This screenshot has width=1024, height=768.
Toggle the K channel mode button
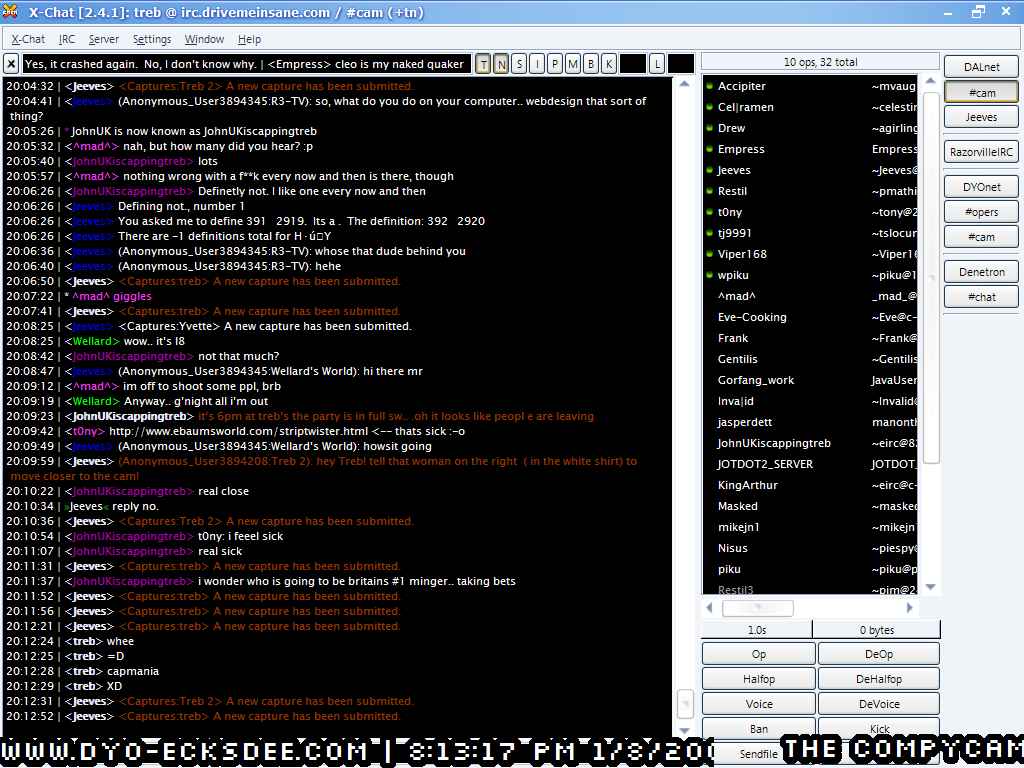click(x=609, y=64)
